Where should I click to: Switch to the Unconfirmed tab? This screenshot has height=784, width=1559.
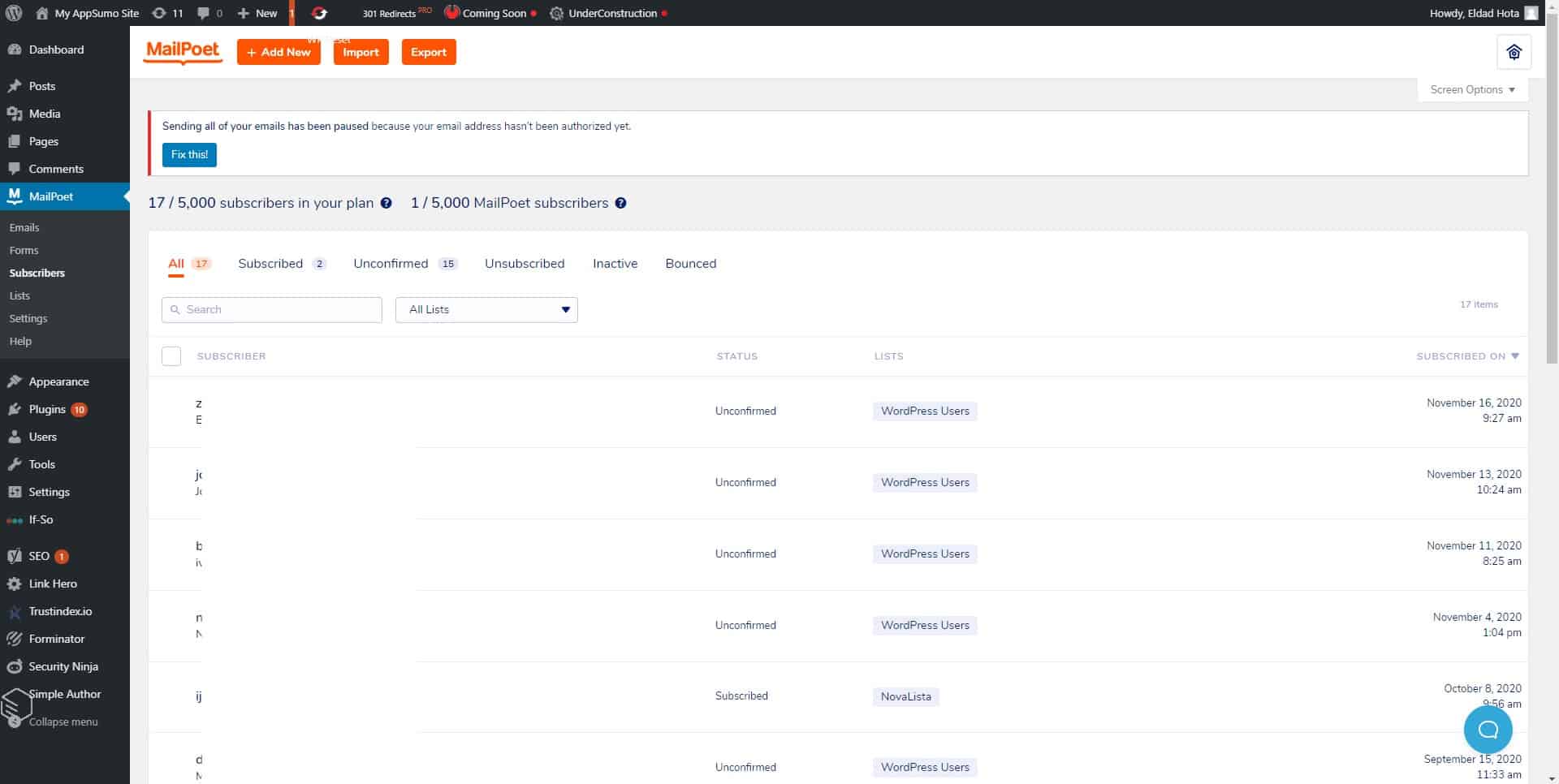coord(406,264)
